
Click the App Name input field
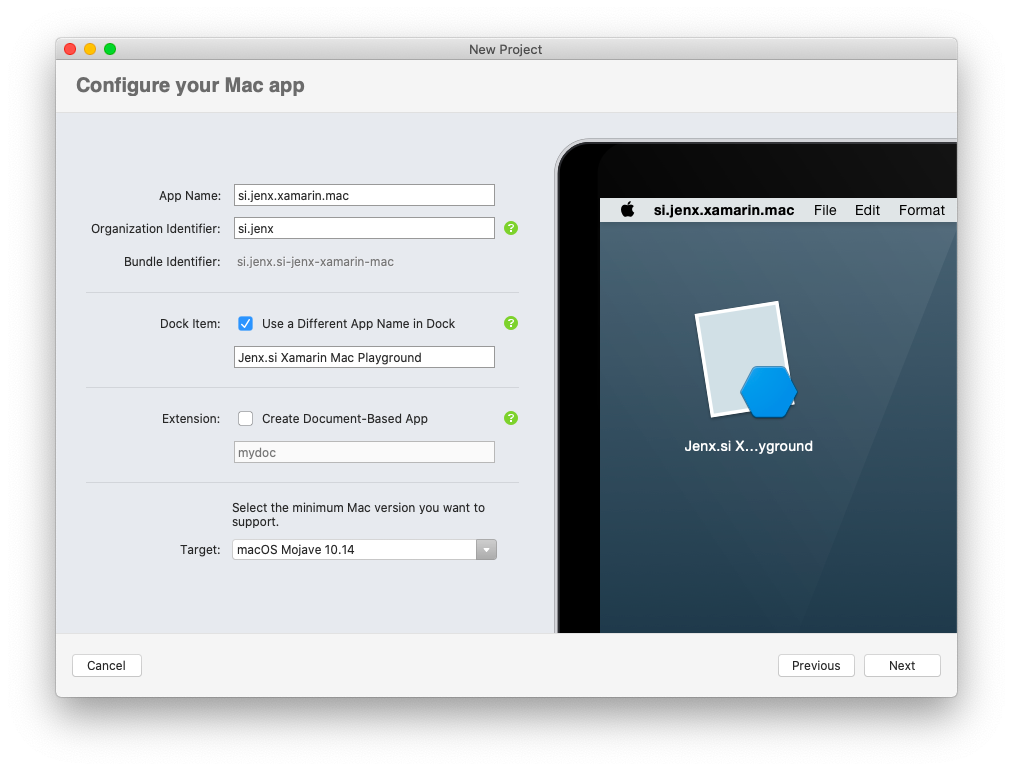tap(364, 195)
